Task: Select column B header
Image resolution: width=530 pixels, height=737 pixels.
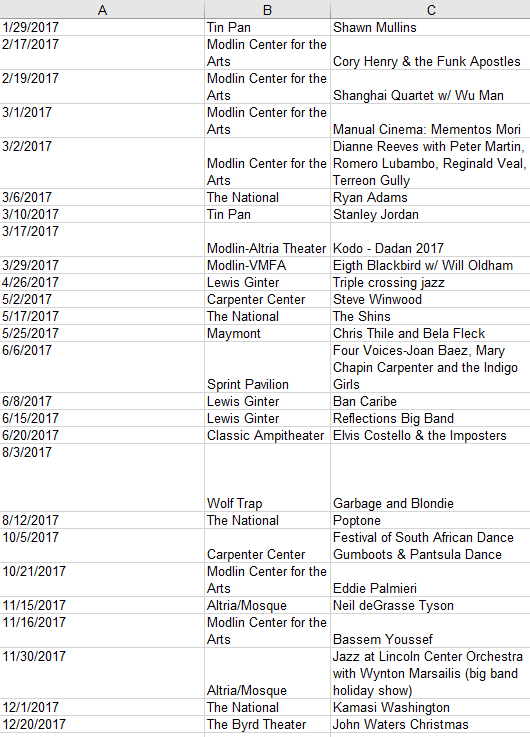Action: 267,9
